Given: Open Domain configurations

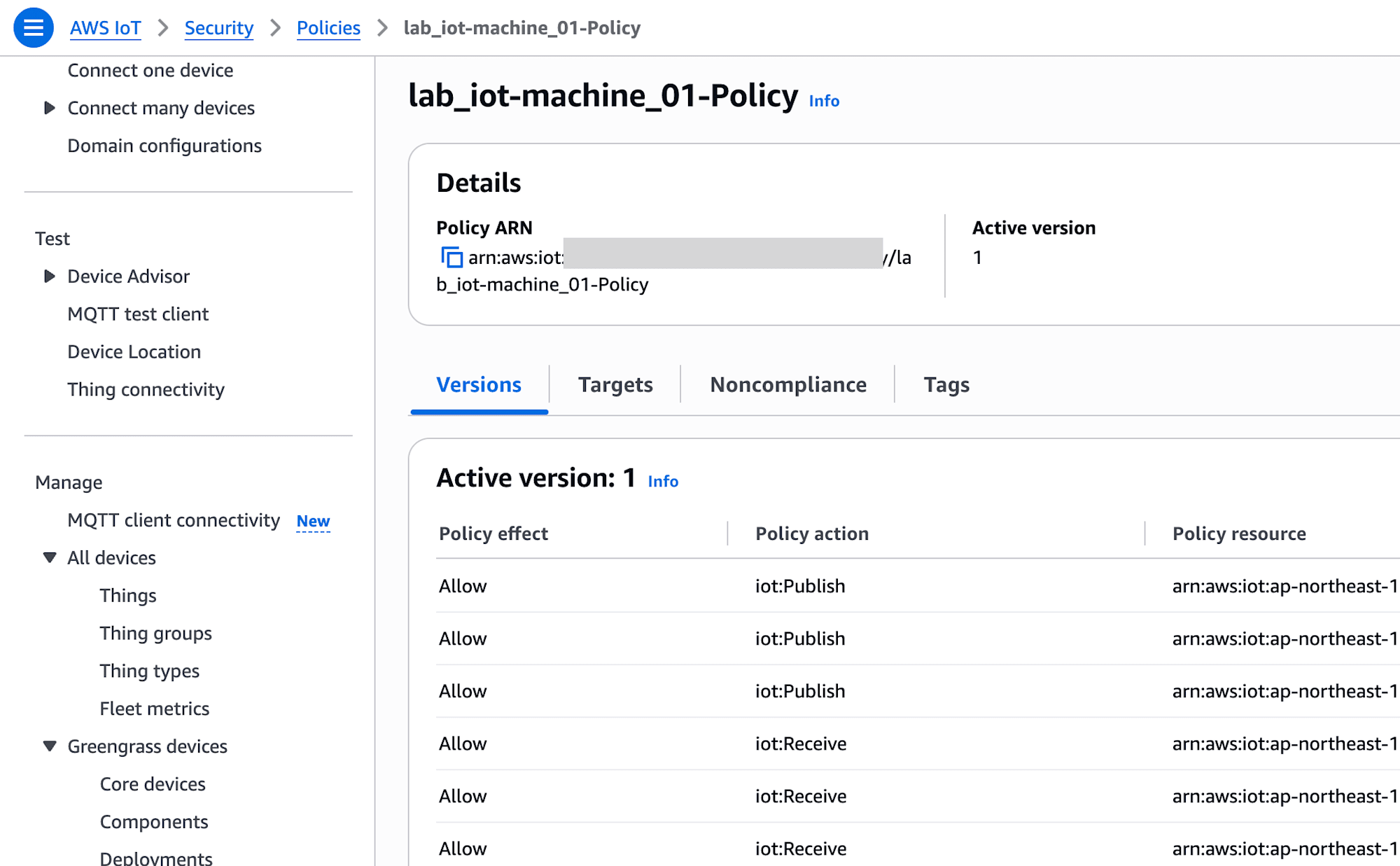Looking at the screenshot, I should tap(164, 146).
